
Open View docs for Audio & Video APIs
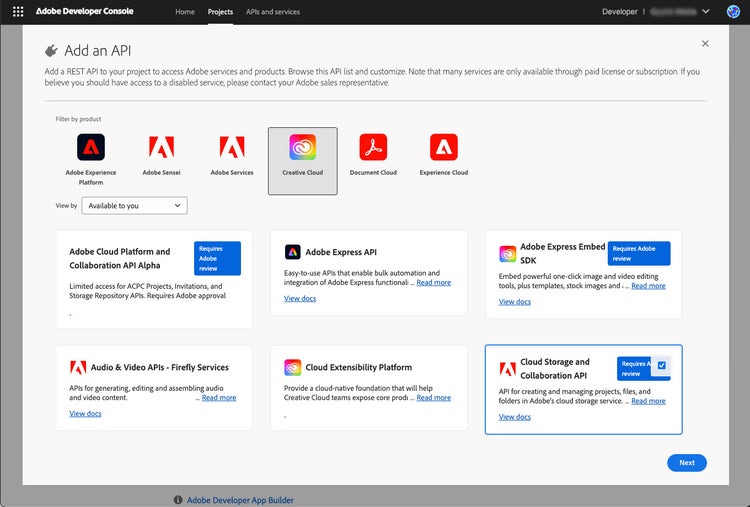pyautogui.click(x=85, y=414)
